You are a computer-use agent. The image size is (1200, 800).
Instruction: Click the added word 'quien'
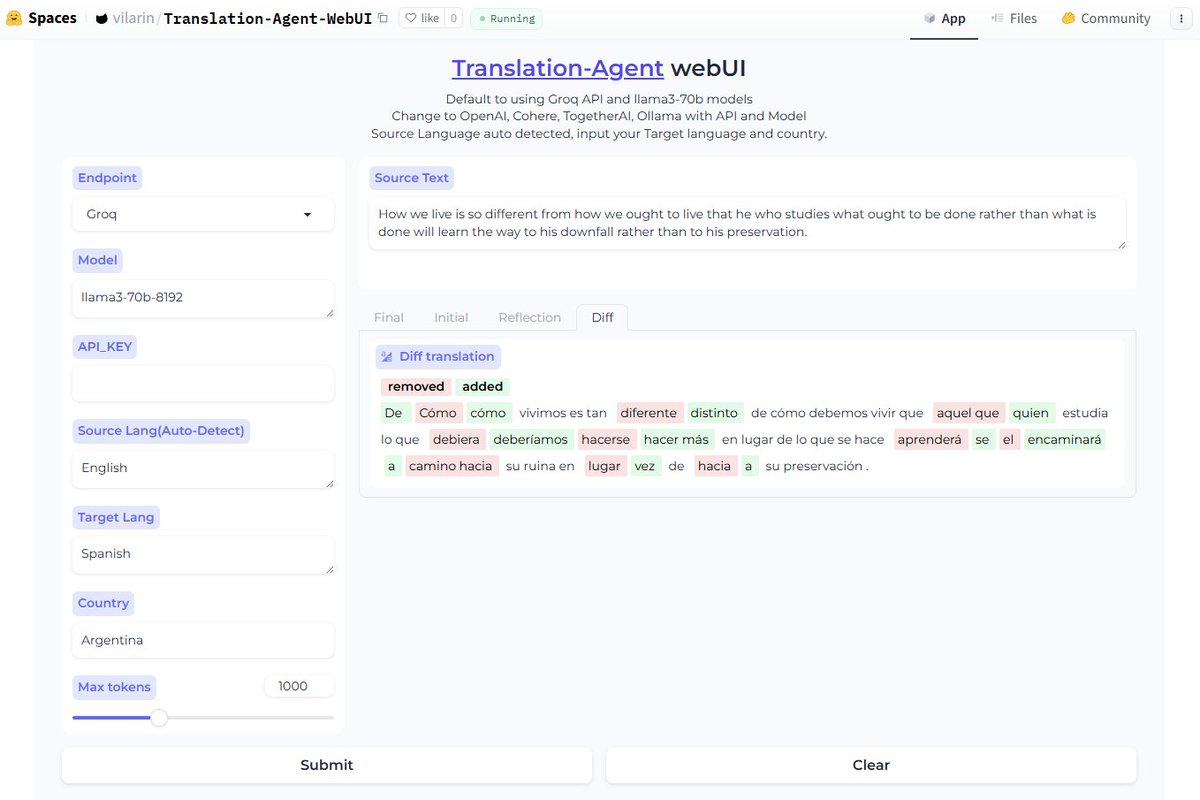pos(1031,413)
